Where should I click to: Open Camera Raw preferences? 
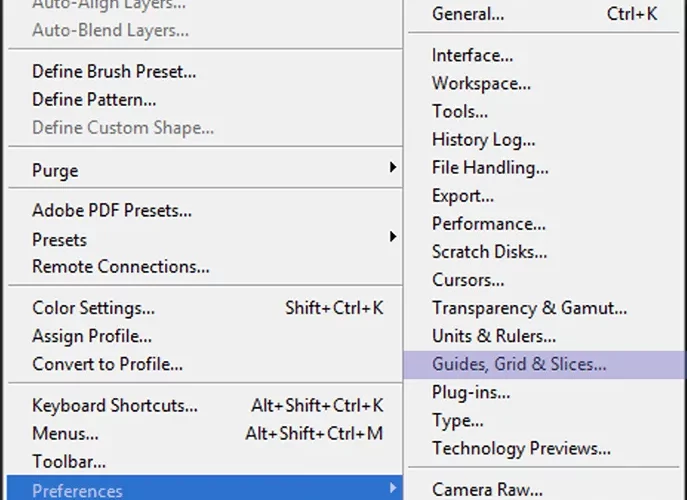pos(545,489)
